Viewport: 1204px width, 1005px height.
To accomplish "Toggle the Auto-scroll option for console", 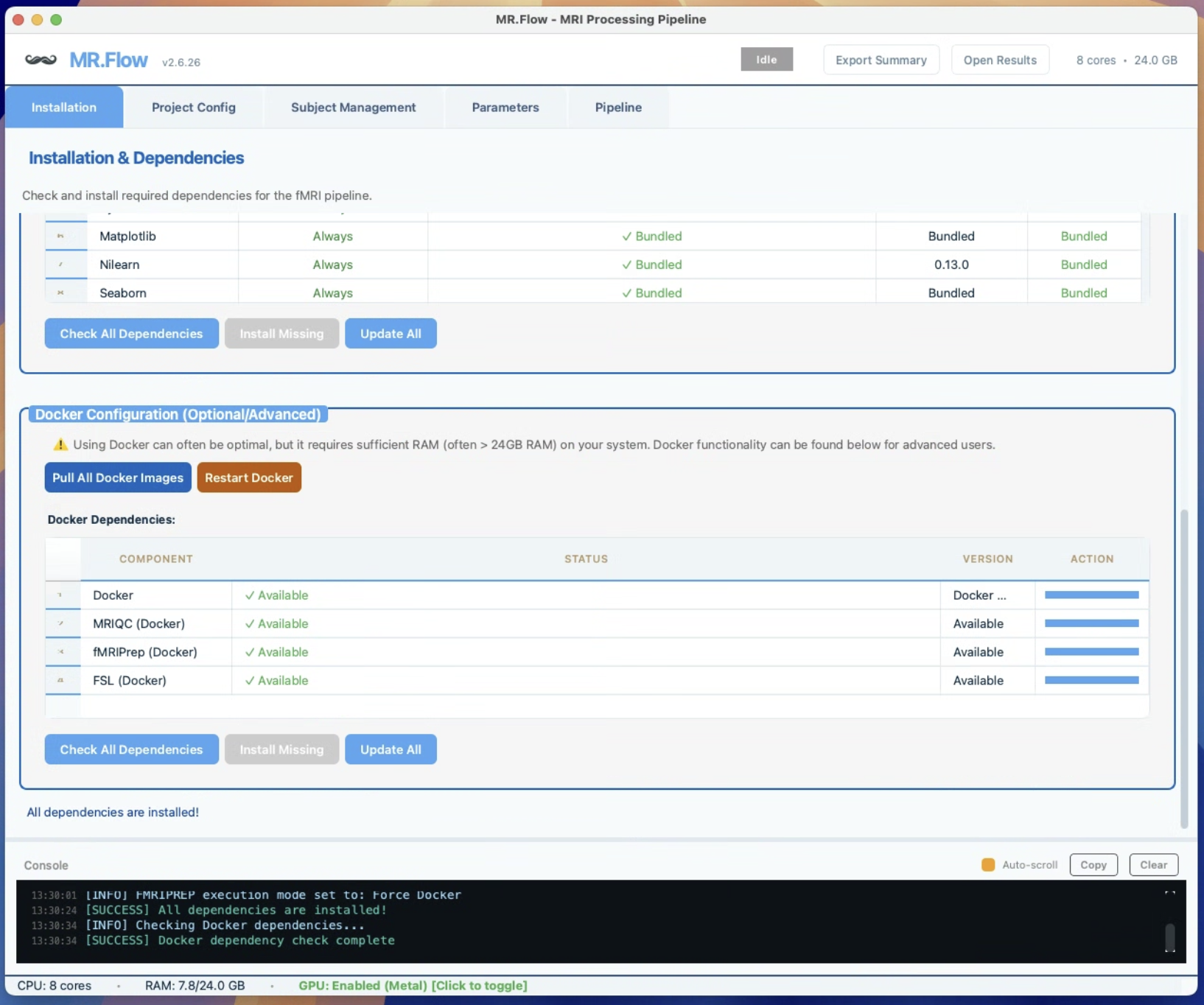I will pyautogui.click(x=987, y=865).
